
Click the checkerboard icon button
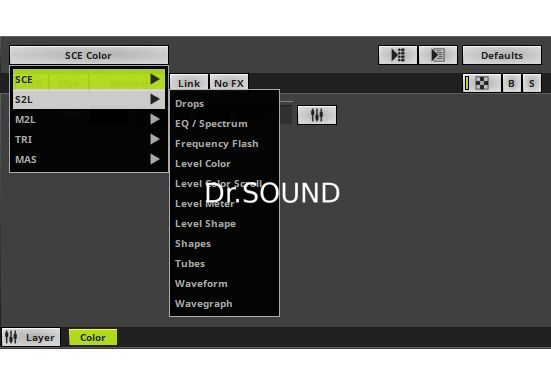tap(482, 83)
